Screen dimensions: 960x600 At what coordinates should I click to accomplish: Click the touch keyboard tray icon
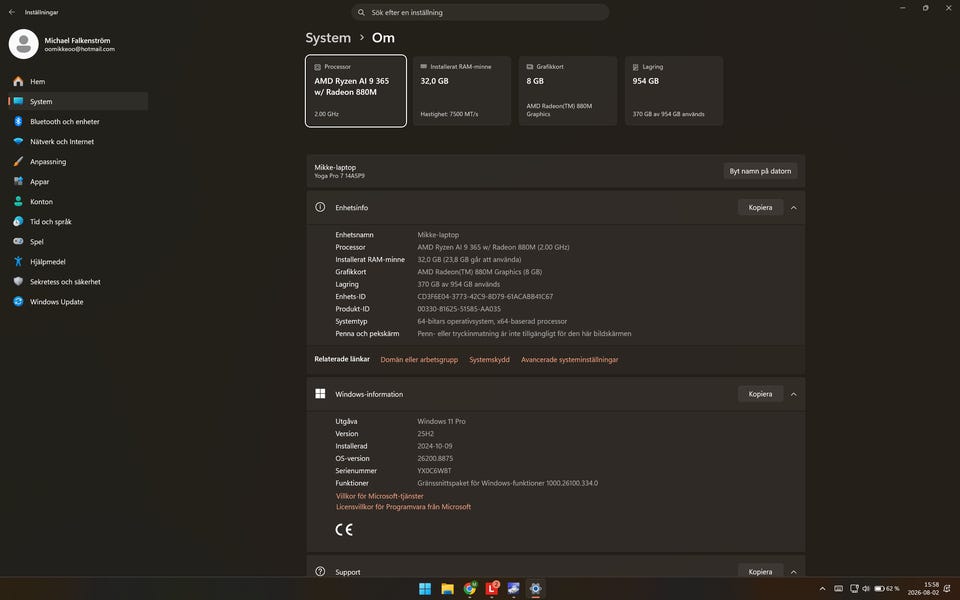(838, 589)
